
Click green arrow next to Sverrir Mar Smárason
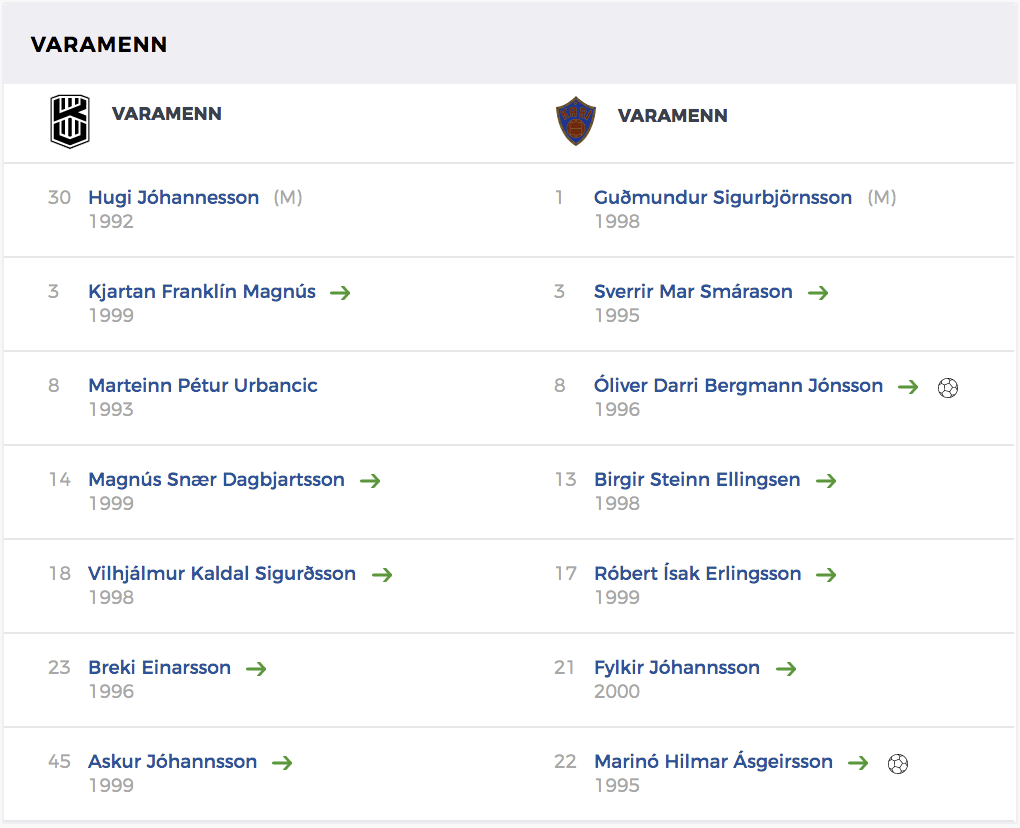818,293
